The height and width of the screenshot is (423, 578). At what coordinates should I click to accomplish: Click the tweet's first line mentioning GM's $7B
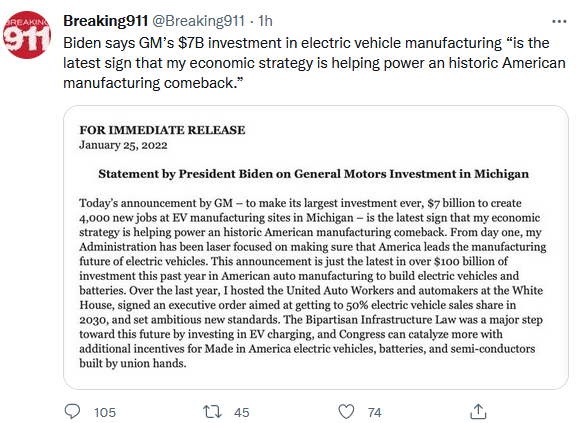point(306,43)
